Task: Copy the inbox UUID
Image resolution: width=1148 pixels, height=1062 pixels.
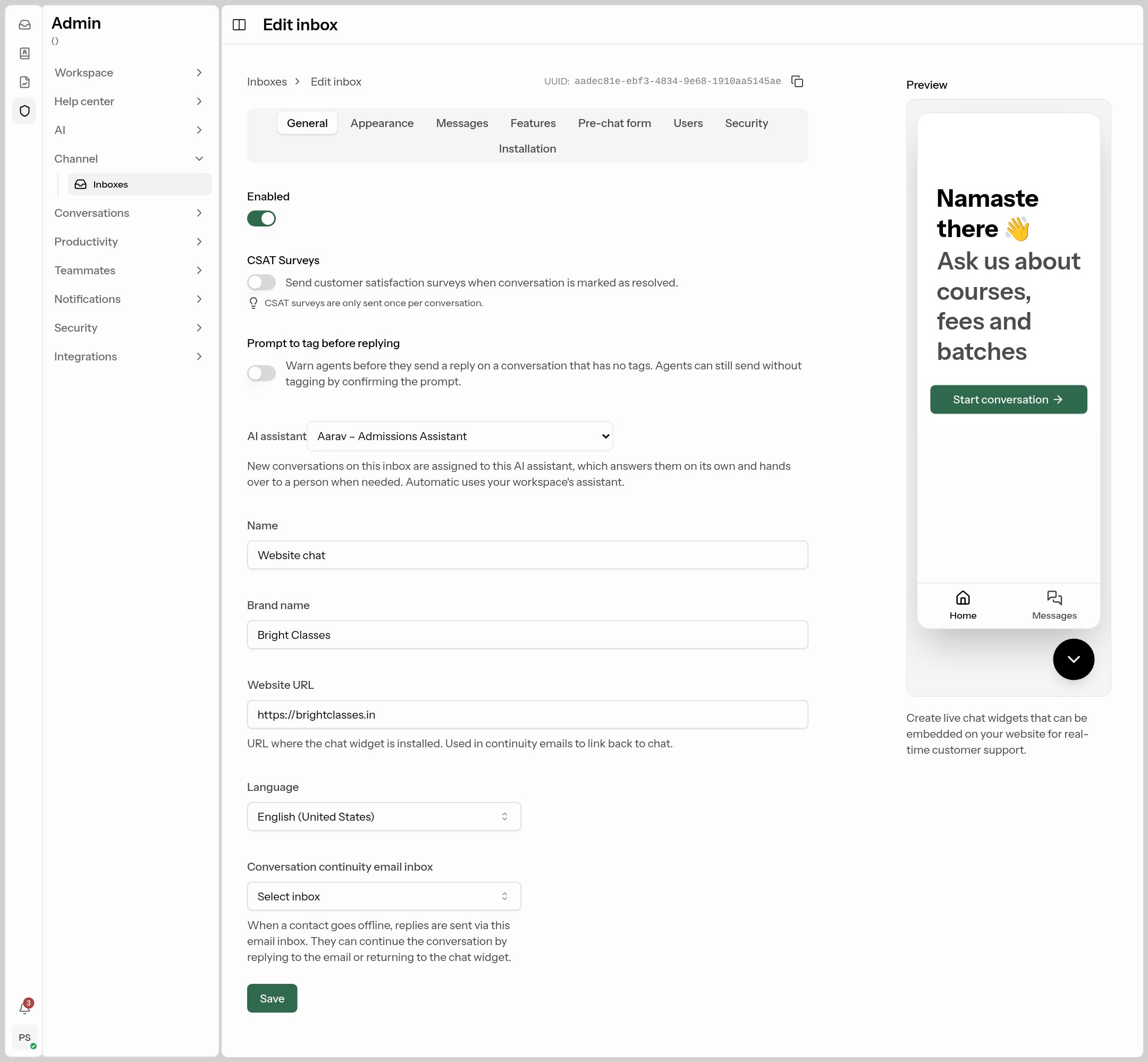Action: pyautogui.click(x=797, y=82)
